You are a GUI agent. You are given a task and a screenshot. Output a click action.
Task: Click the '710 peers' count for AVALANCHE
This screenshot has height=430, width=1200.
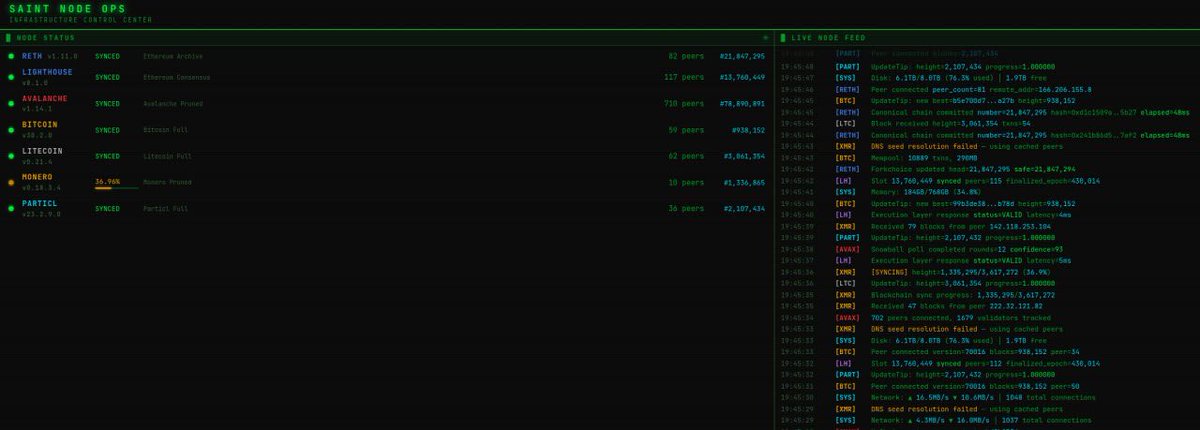pyautogui.click(x=685, y=103)
